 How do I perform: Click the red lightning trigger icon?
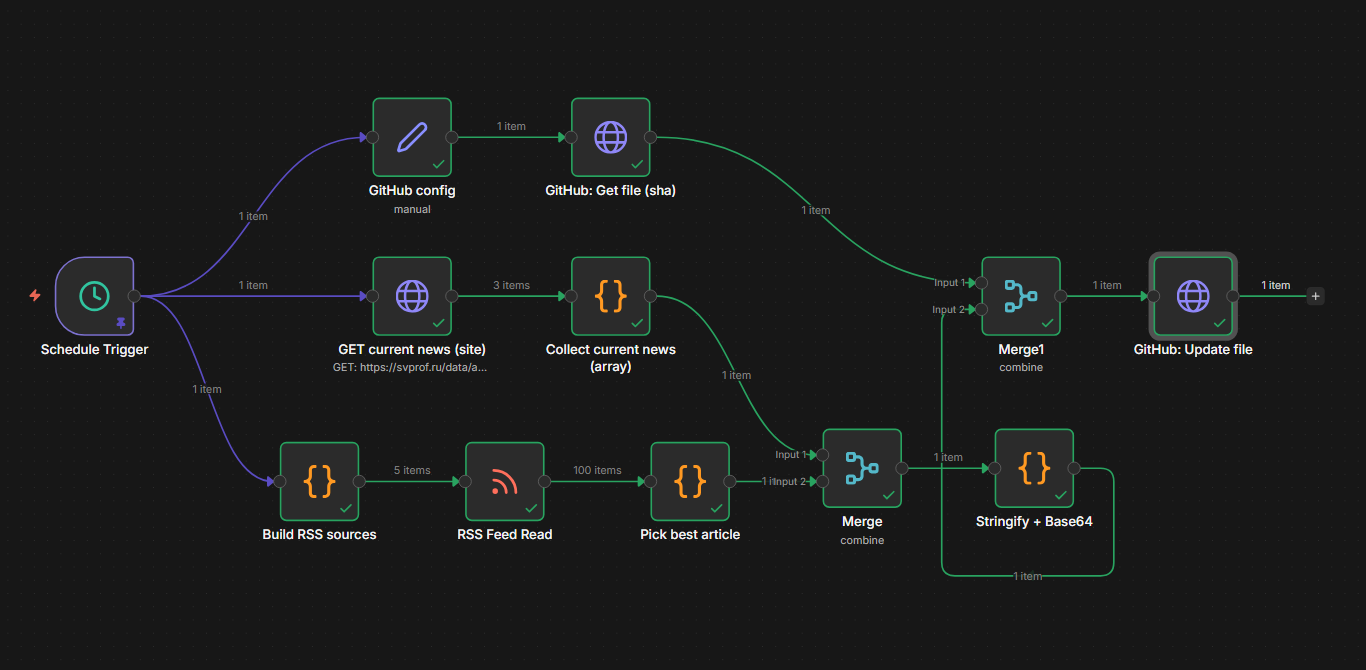[35, 296]
